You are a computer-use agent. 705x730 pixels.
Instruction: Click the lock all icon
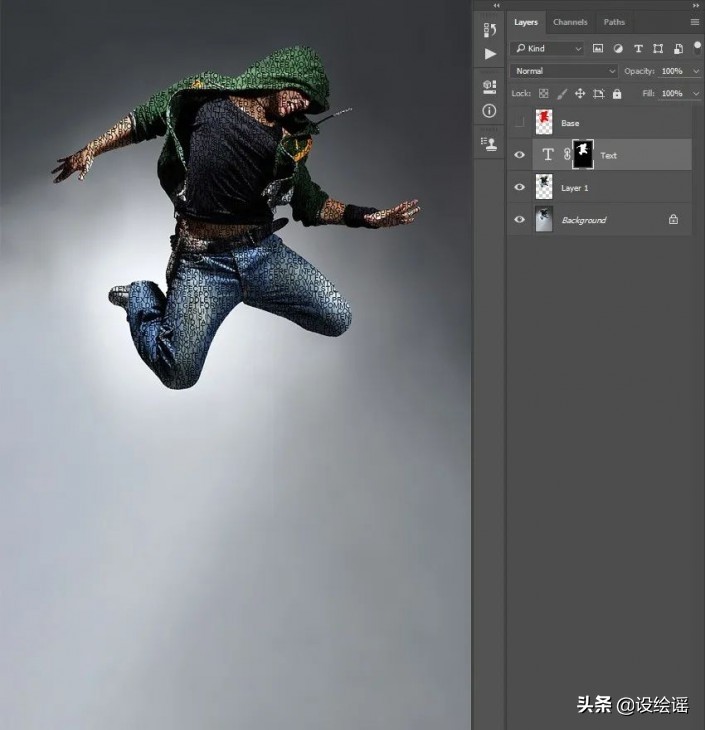617,94
